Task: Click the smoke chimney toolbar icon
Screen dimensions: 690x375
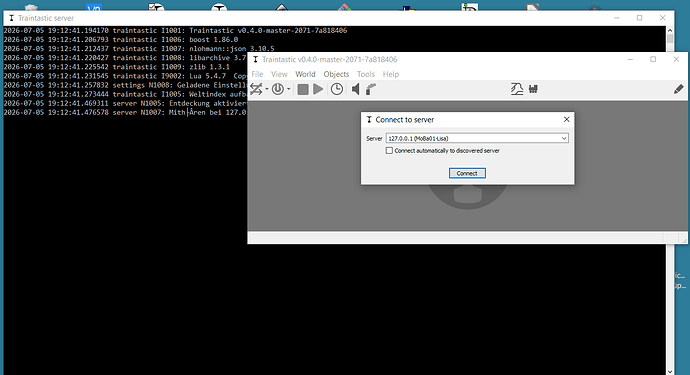Action: point(371,89)
